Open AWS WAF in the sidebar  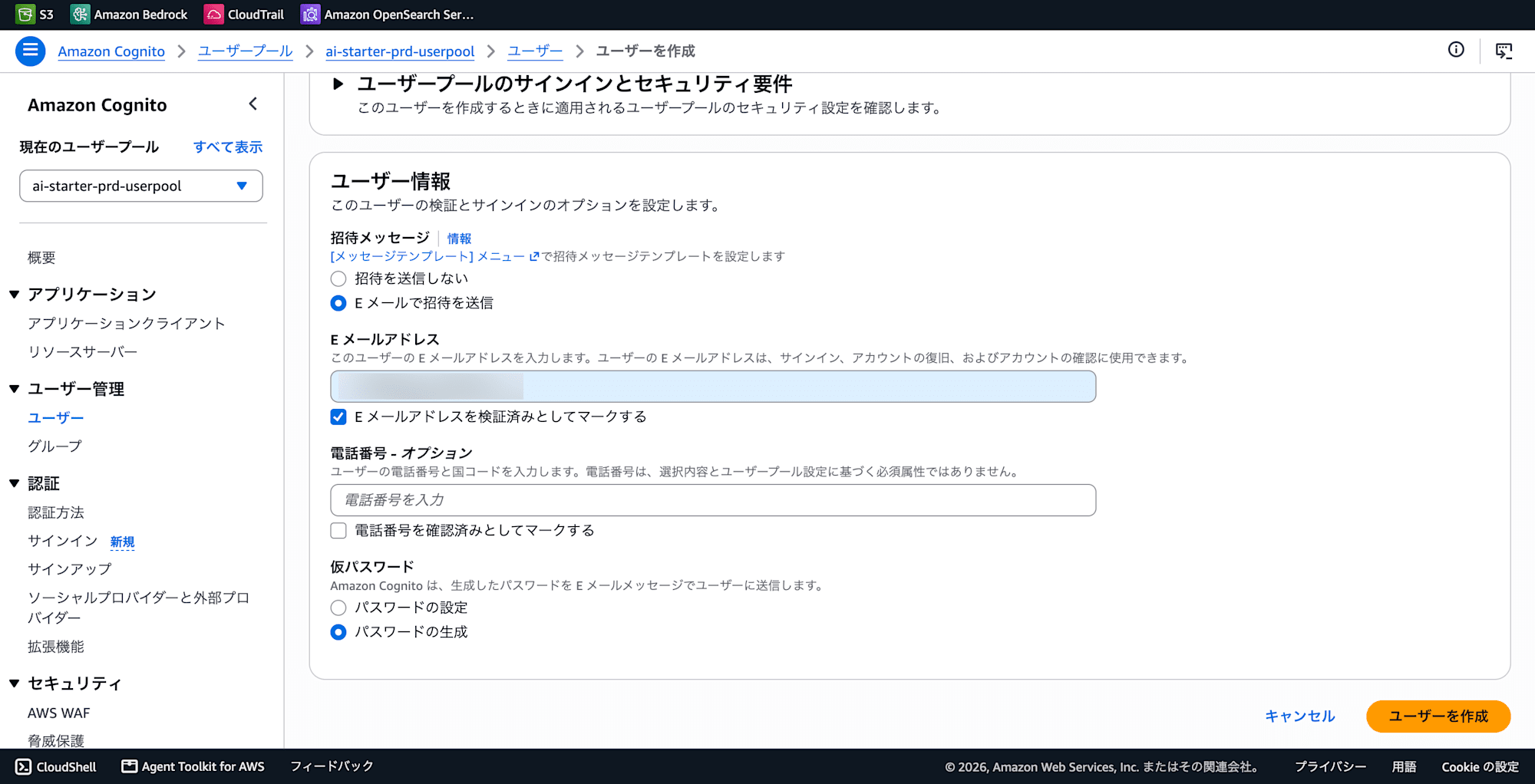[x=59, y=713]
